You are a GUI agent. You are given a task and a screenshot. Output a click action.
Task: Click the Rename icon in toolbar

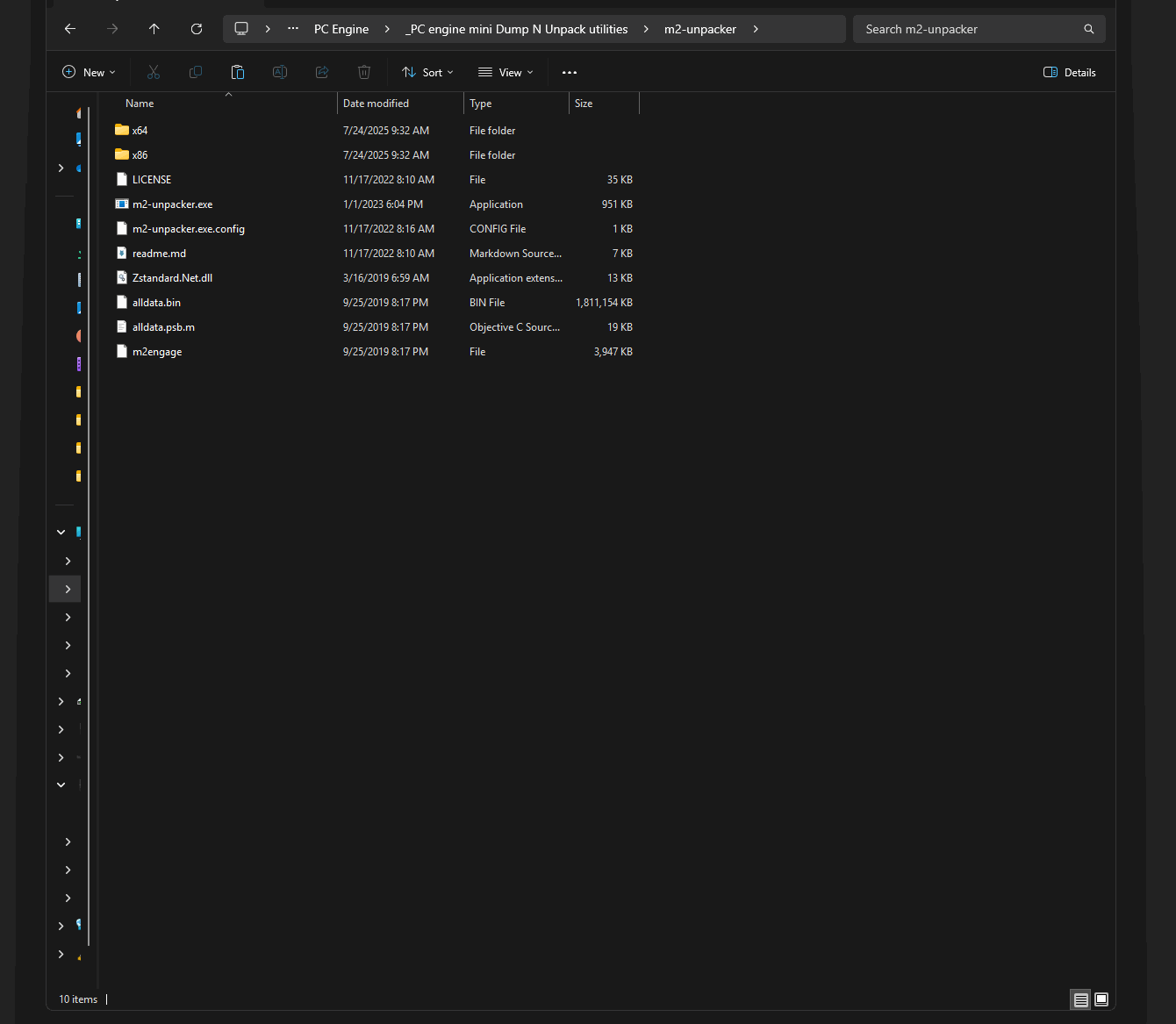pyautogui.click(x=280, y=72)
